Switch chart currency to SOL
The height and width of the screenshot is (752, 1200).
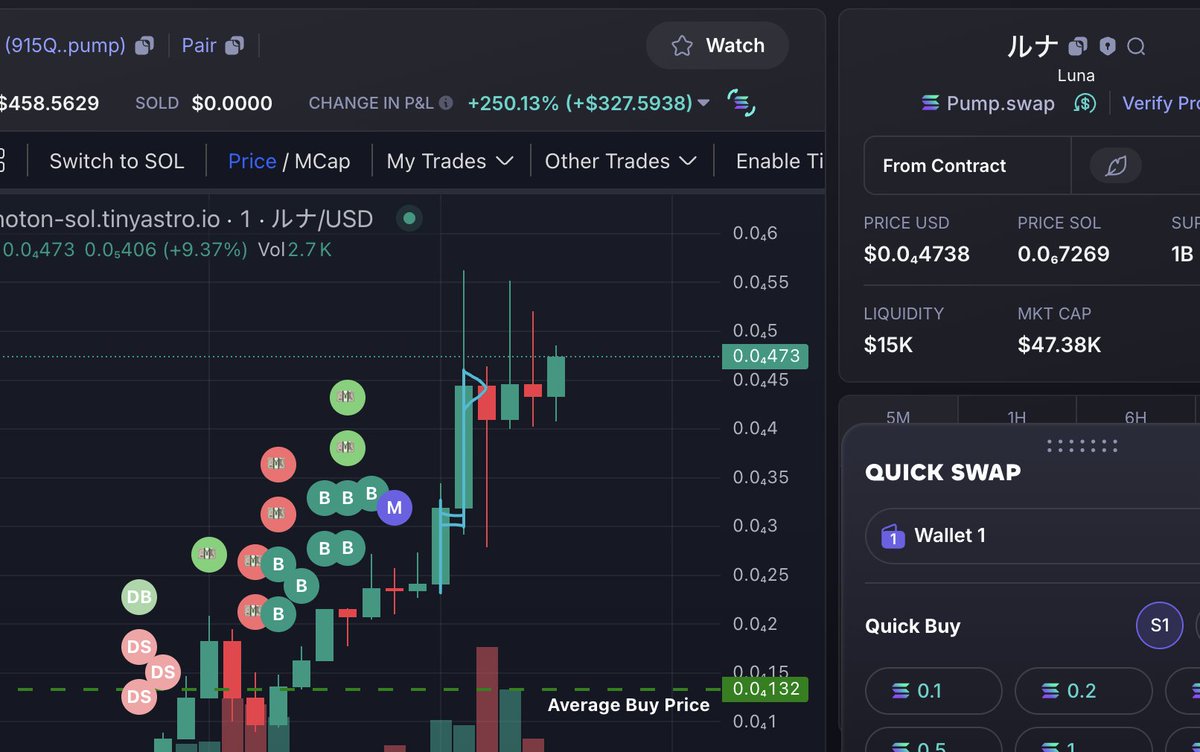pyautogui.click(x=116, y=161)
